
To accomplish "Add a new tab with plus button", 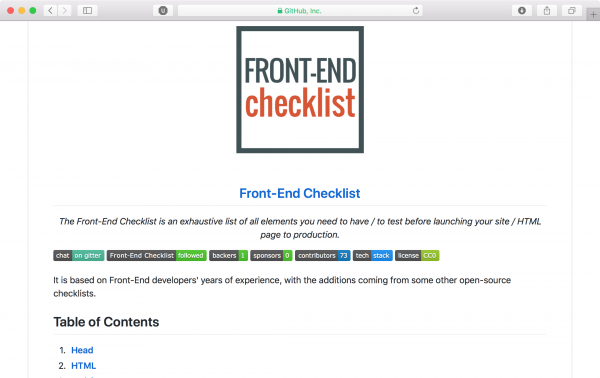I will [x=593, y=15].
